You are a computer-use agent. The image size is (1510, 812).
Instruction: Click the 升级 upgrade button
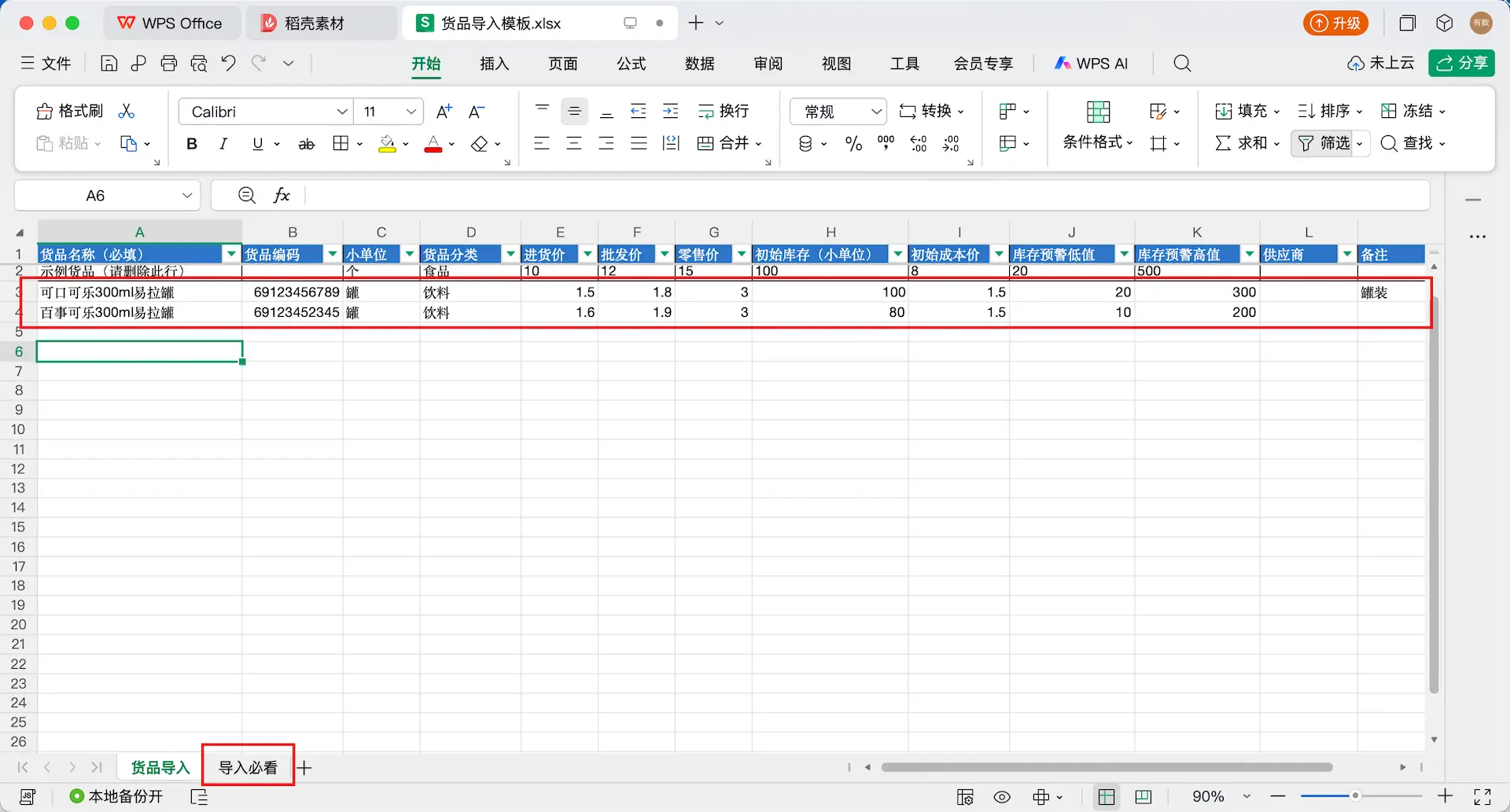point(1335,23)
